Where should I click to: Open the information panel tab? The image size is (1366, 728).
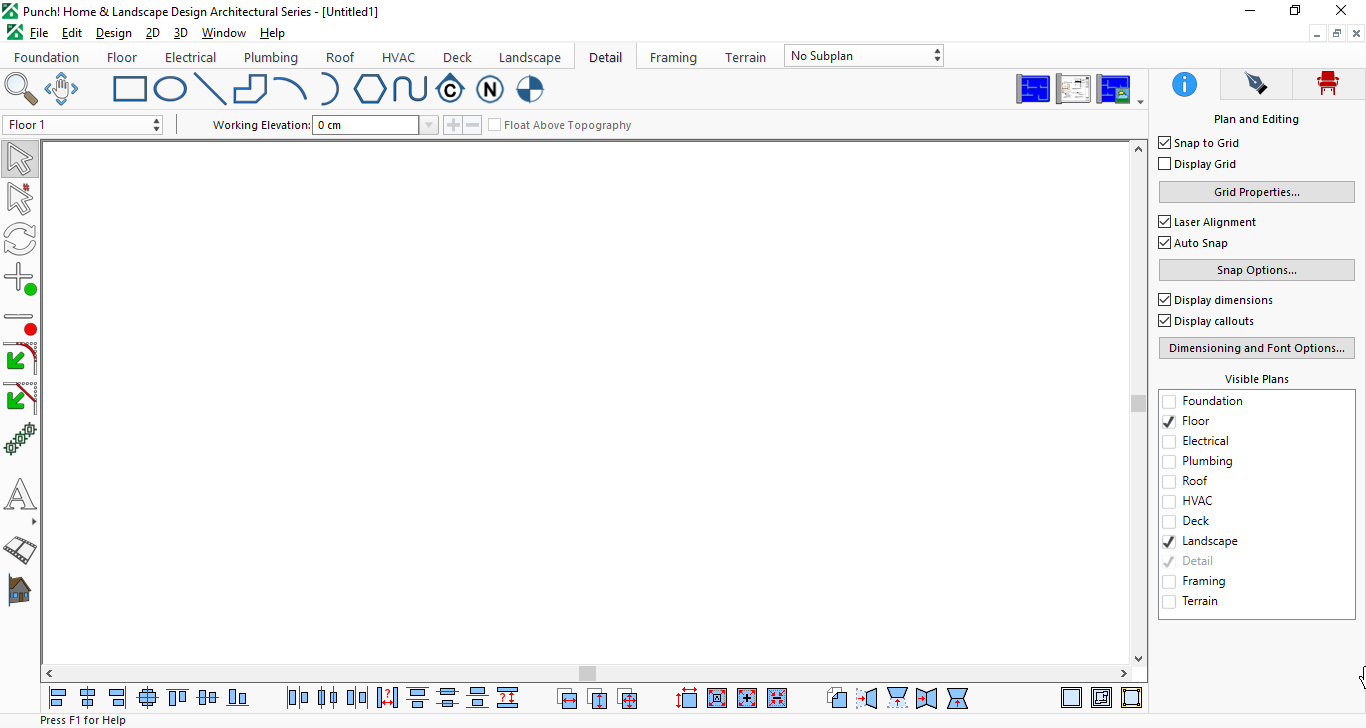click(1184, 84)
